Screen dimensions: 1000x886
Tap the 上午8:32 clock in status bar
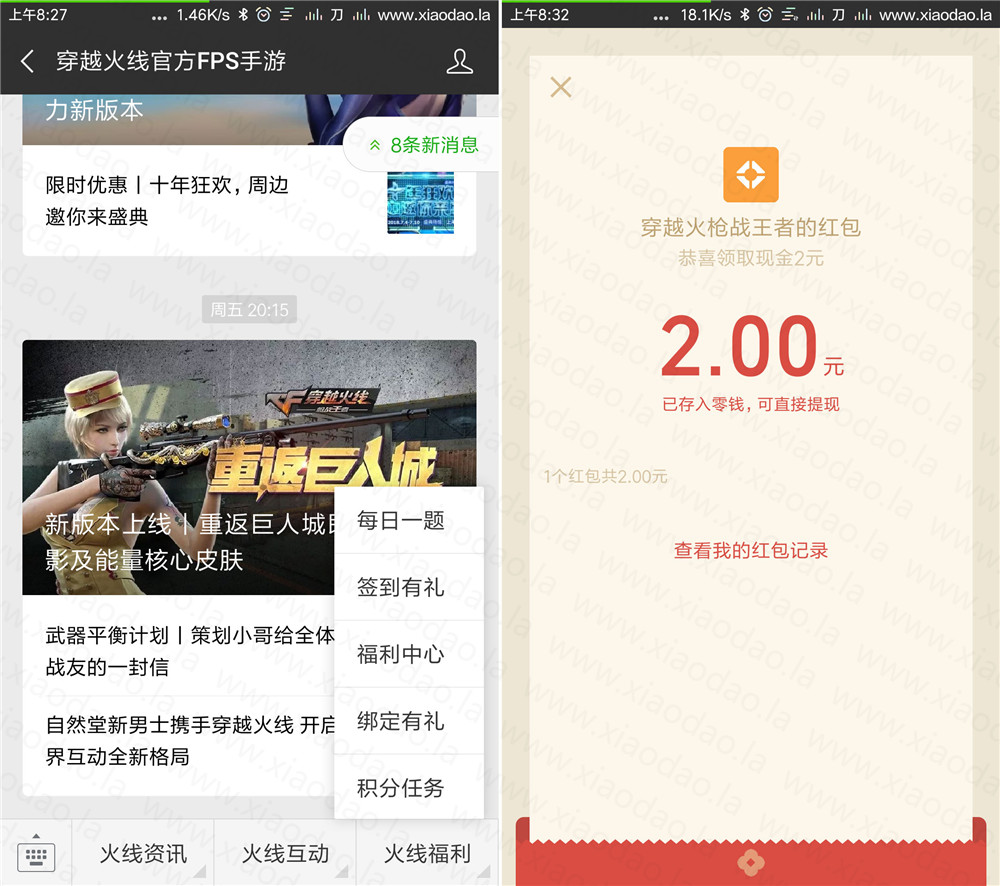pos(540,14)
